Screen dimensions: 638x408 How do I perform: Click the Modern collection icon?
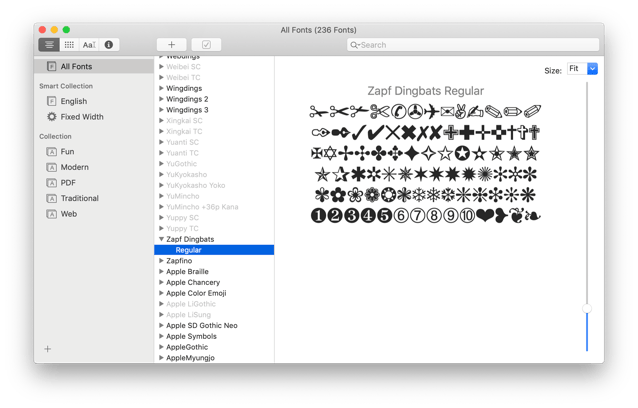click(x=51, y=167)
